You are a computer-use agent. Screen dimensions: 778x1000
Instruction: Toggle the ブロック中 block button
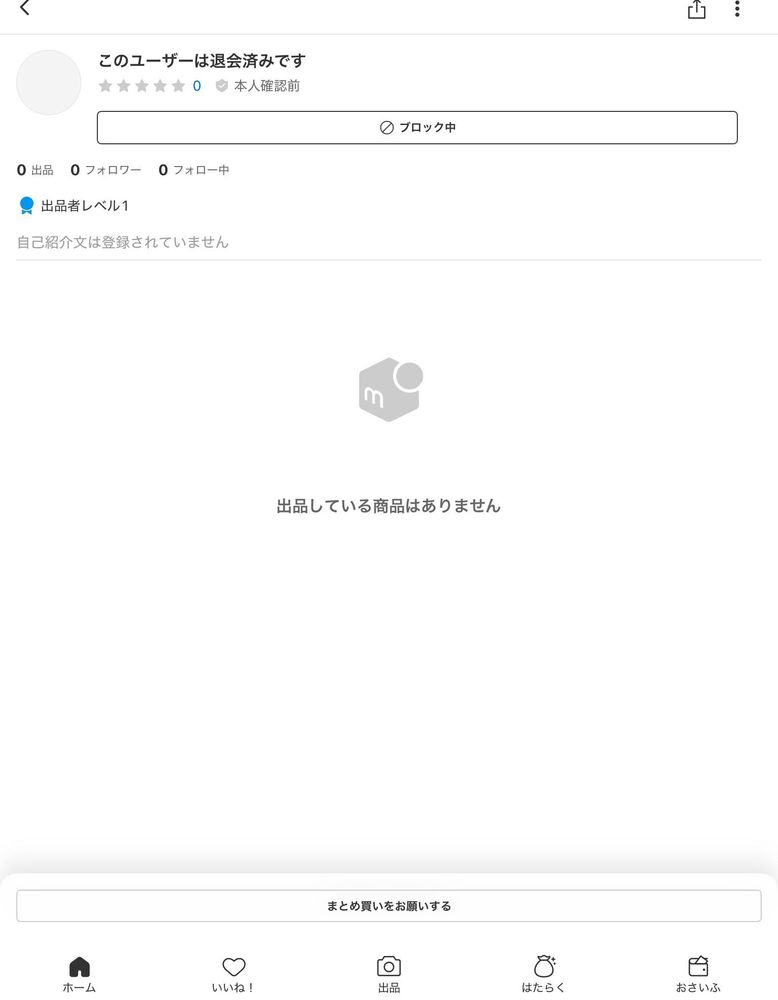(417, 128)
